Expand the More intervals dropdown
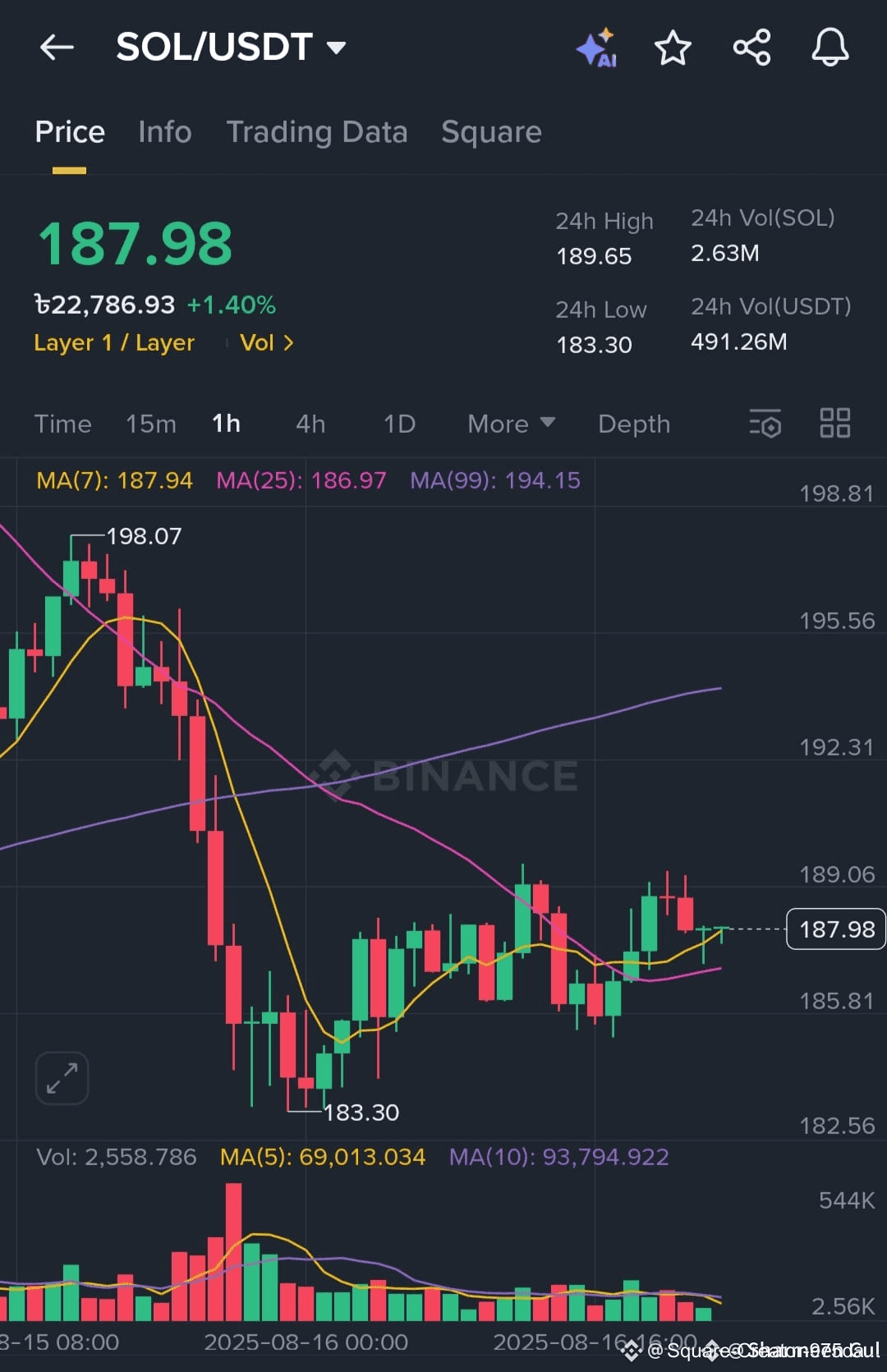Screen dimensions: 887x1372 coord(511,424)
